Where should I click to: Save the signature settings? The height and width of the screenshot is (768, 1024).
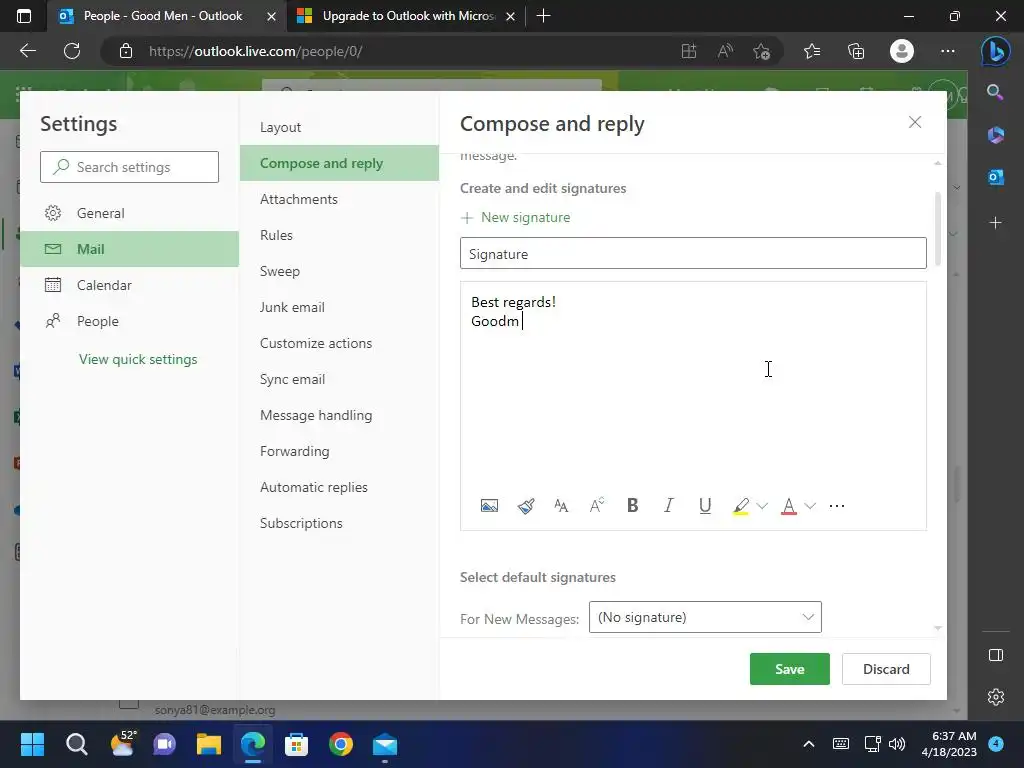coord(790,669)
